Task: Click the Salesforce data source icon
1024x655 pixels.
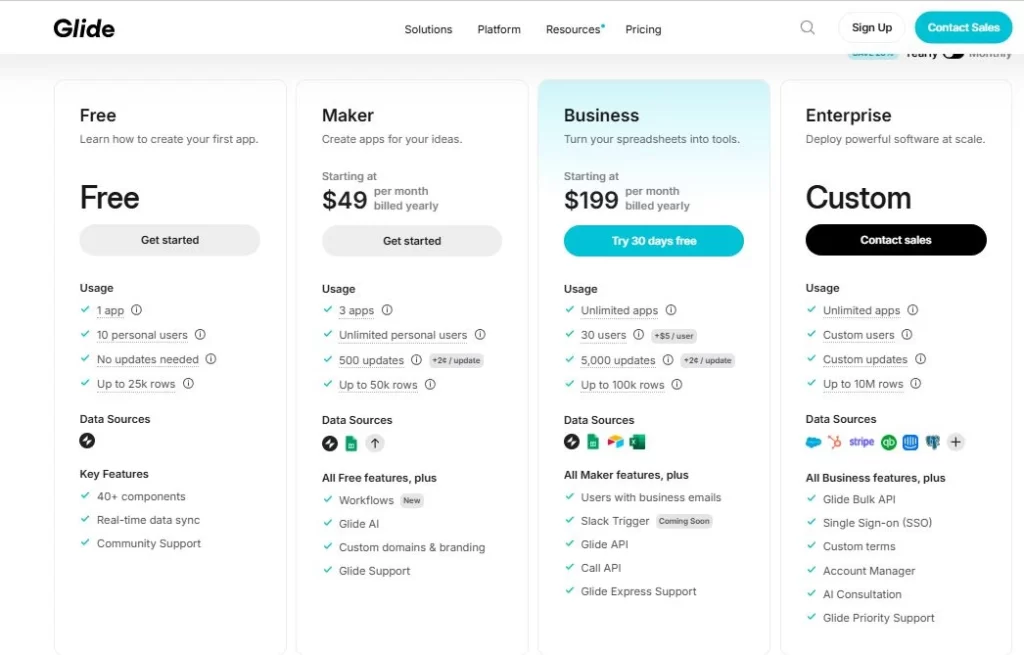Action: click(x=814, y=442)
